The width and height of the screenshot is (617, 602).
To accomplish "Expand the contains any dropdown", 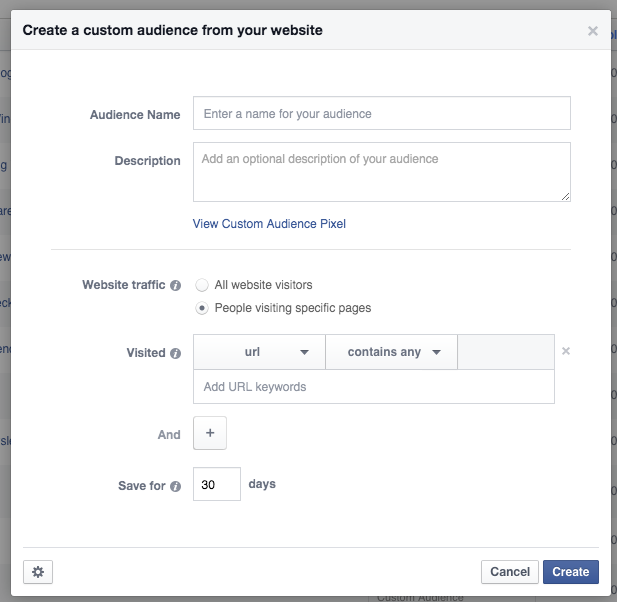I will click(391, 352).
